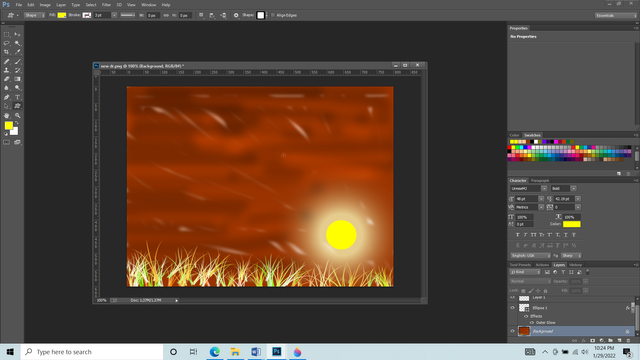640x360 pixels.
Task: Select the Custom Shape tool
Action: pos(17,106)
